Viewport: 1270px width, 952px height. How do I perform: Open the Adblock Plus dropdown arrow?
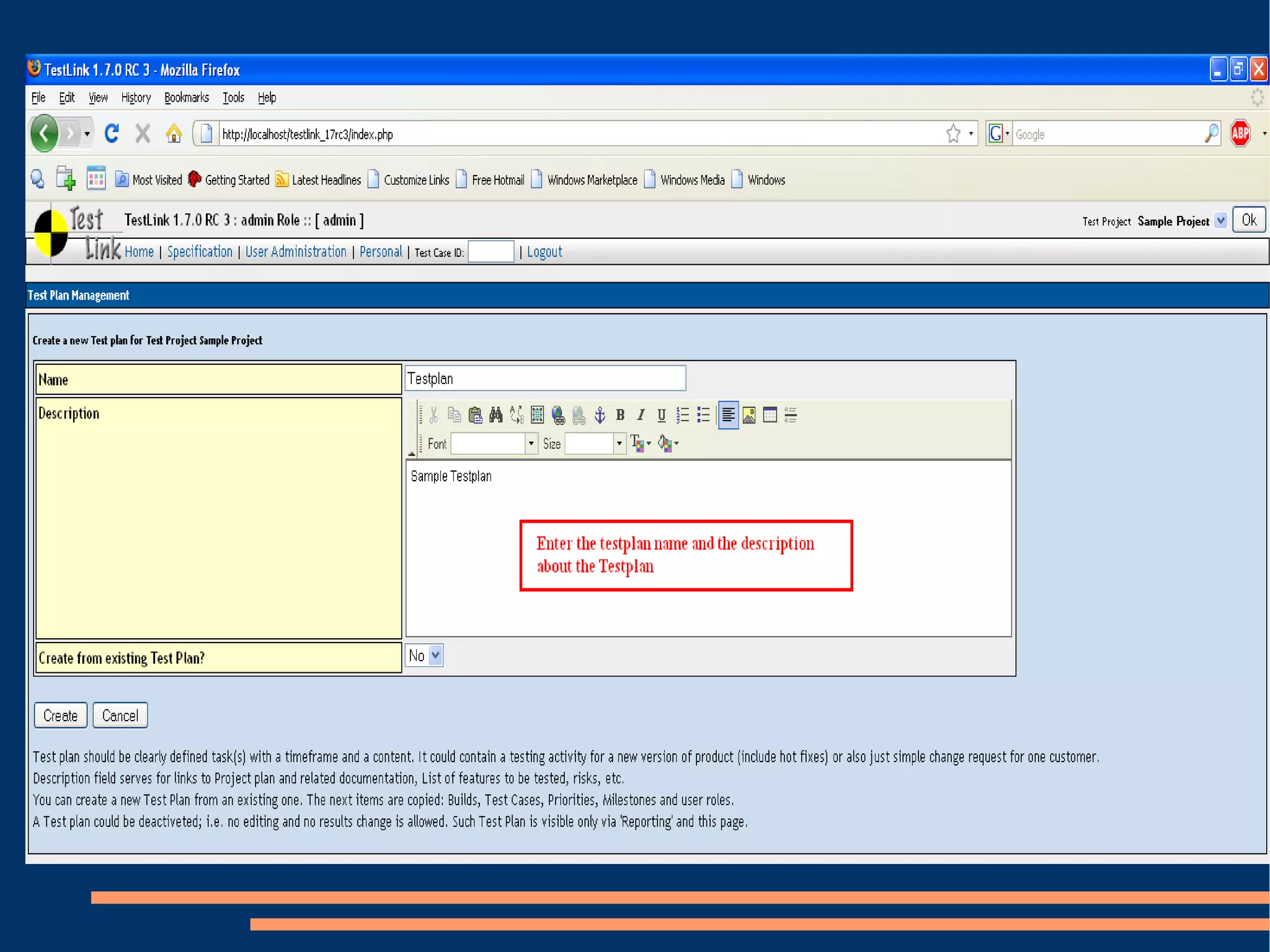pyautogui.click(x=1264, y=134)
